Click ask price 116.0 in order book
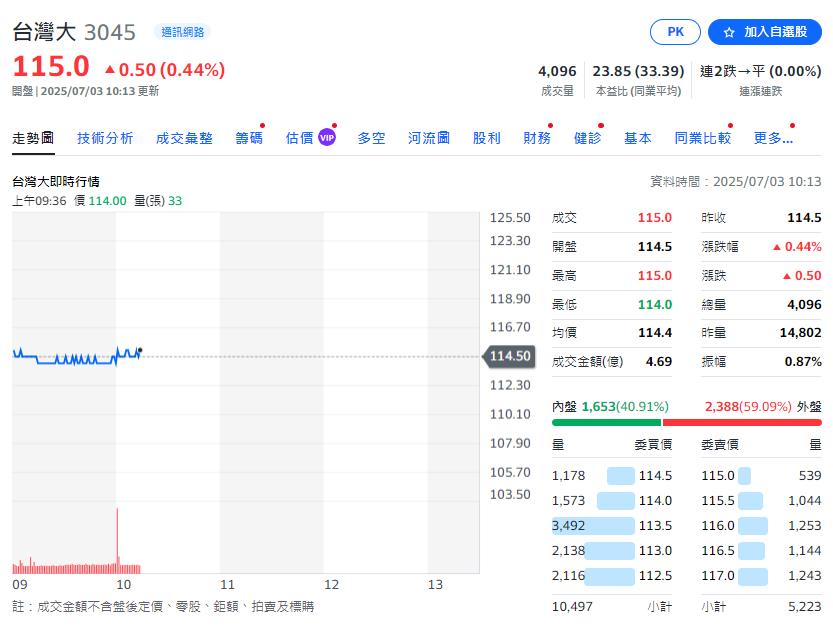Screen dimensions: 833x627 pyautogui.click(x=718, y=526)
